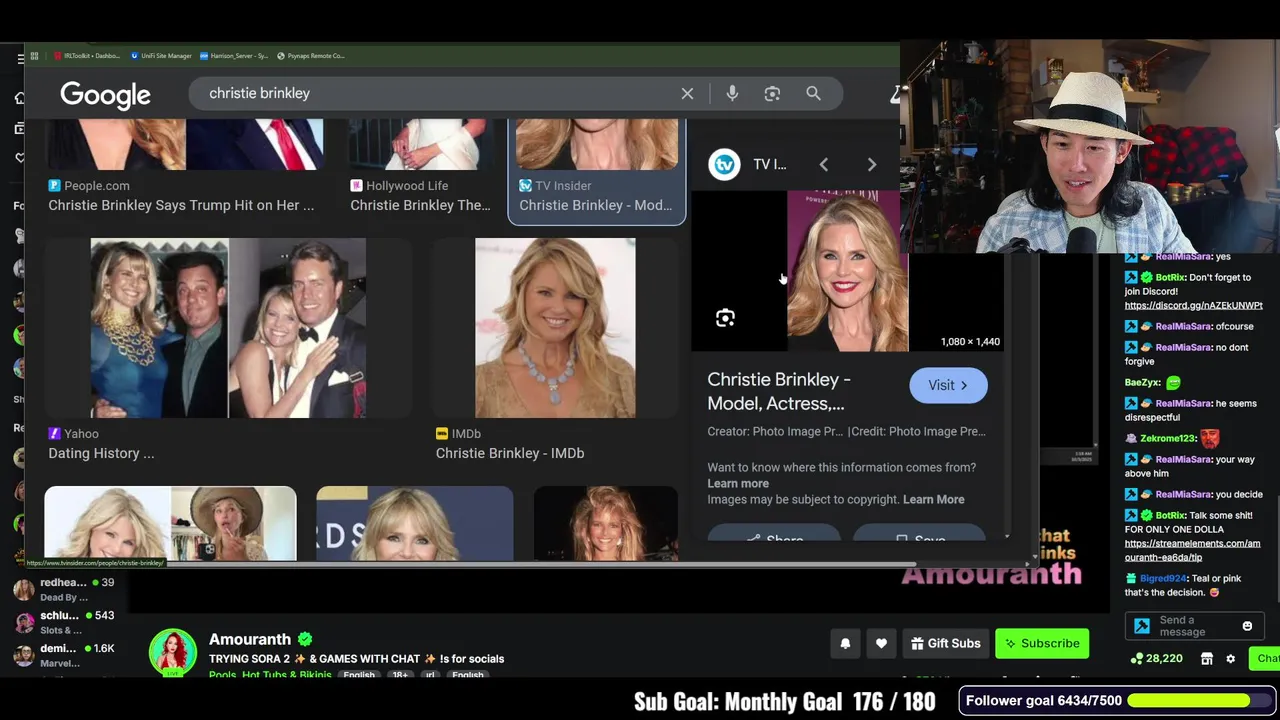Image resolution: width=1280 pixels, height=720 pixels.
Task: Click the TV Insider logo in preview panel
Action: click(x=724, y=164)
